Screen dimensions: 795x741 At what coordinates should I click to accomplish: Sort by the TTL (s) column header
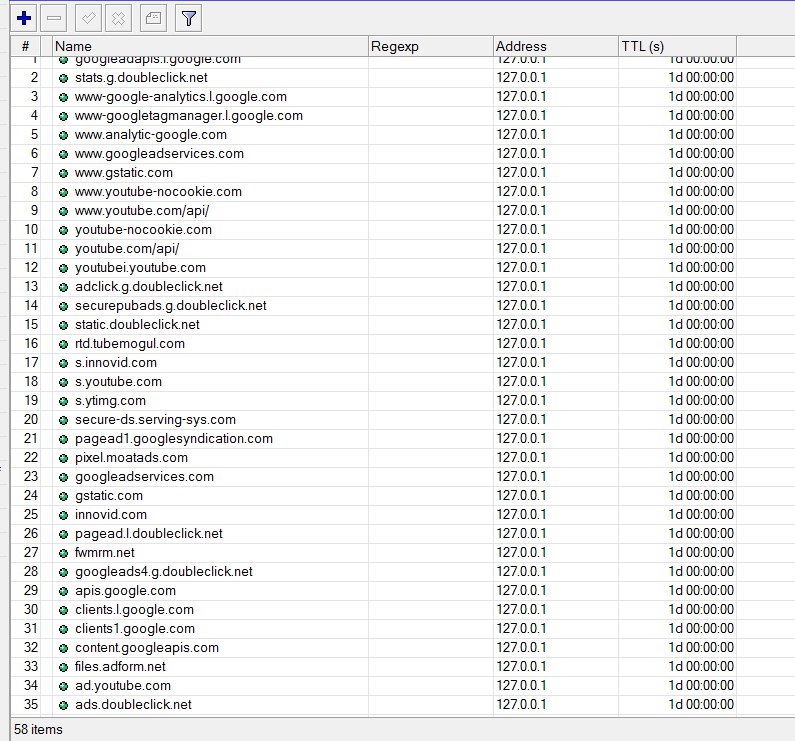pyautogui.click(x=677, y=46)
